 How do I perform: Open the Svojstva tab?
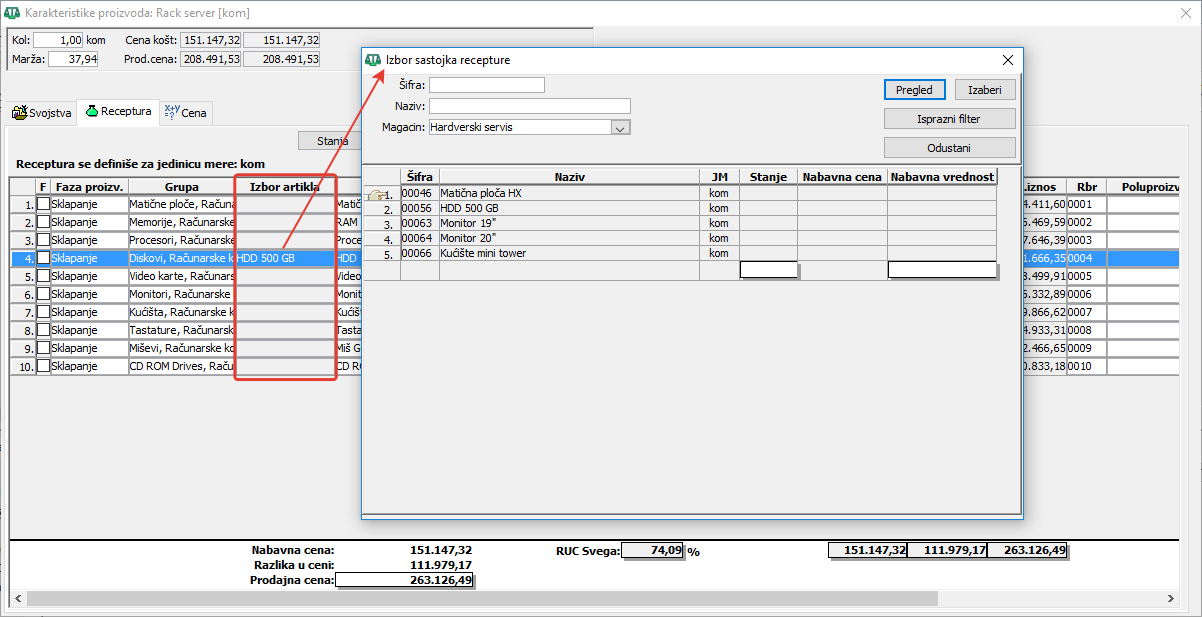pyautogui.click(x=42, y=113)
